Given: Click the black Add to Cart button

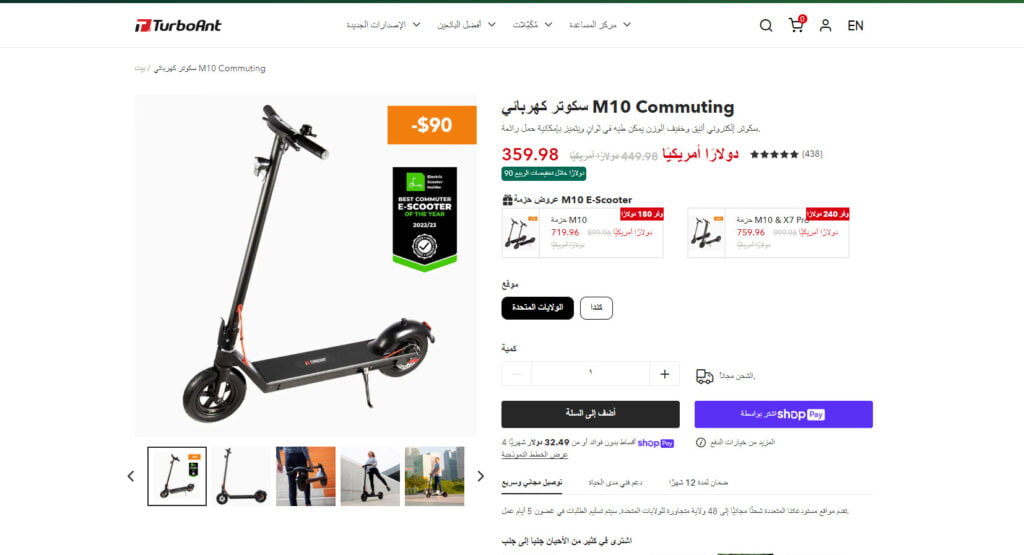Looking at the screenshot, I should 590,414.
